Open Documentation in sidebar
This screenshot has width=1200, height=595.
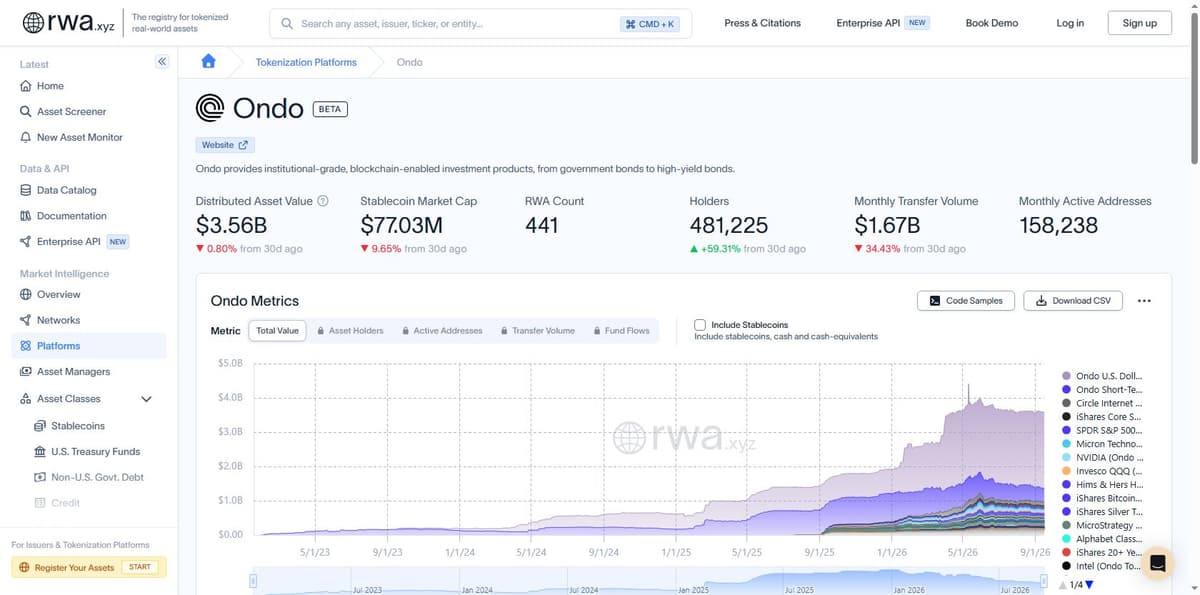(63, 216)
